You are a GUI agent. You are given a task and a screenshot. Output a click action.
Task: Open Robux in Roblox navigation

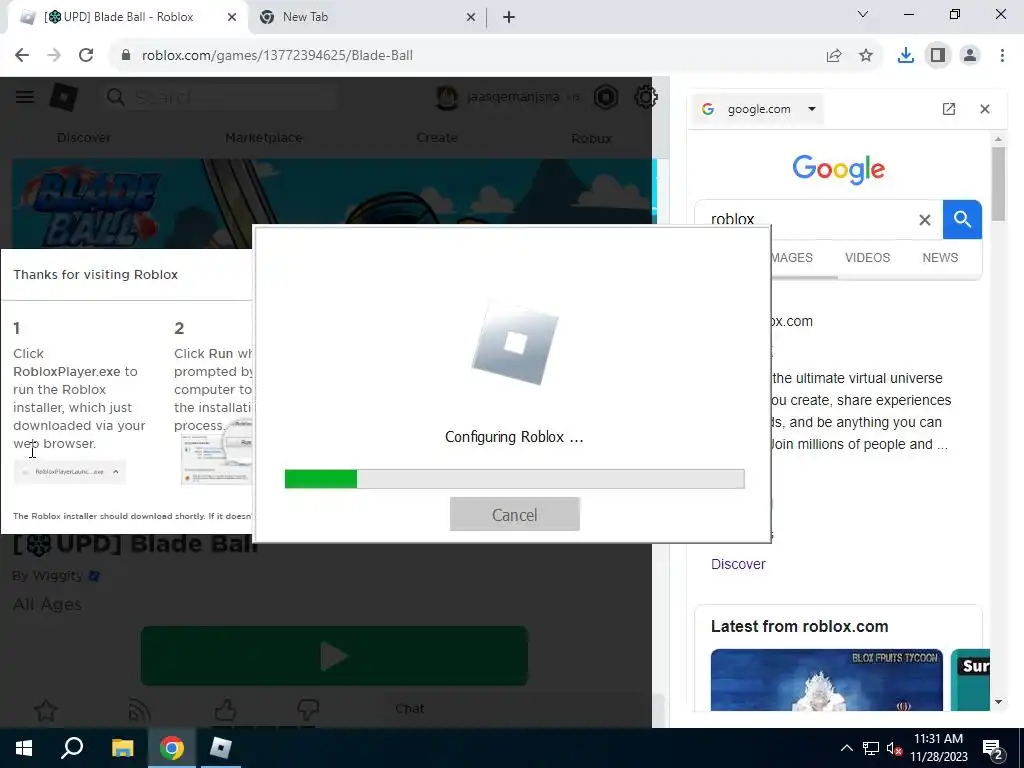click(x=592, y=138)
